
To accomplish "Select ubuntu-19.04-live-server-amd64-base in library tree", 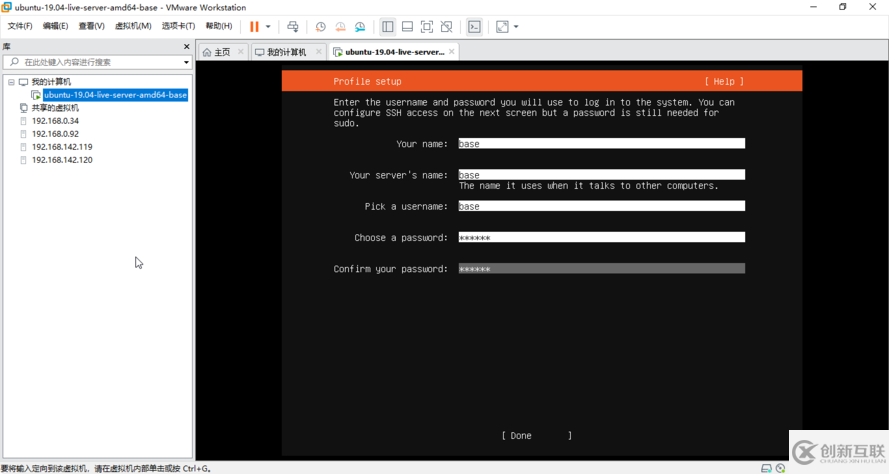I will [x=115, y=95].
